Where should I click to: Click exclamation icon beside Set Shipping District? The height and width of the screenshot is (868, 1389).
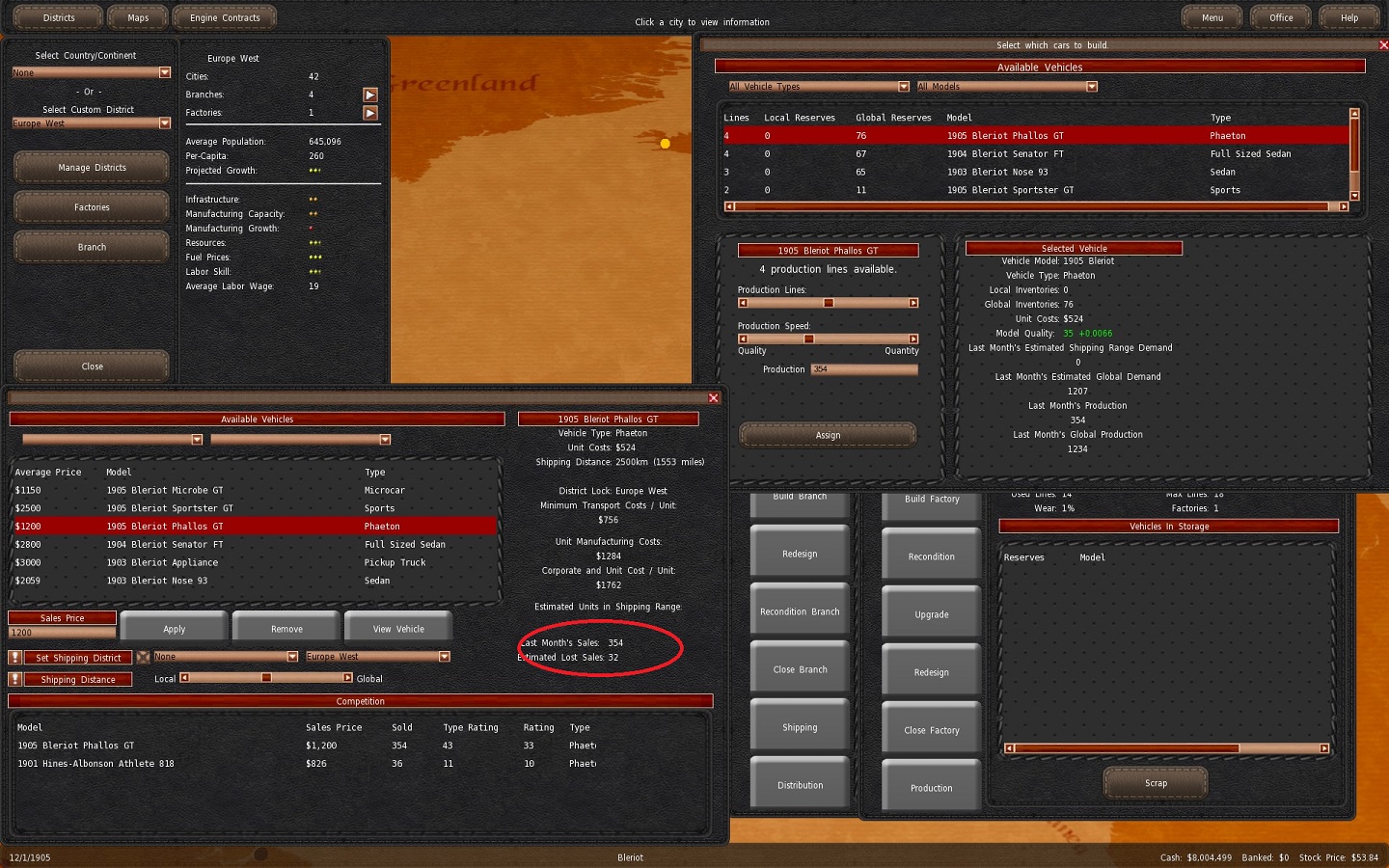pyautogui.click(x=15, y=658)
